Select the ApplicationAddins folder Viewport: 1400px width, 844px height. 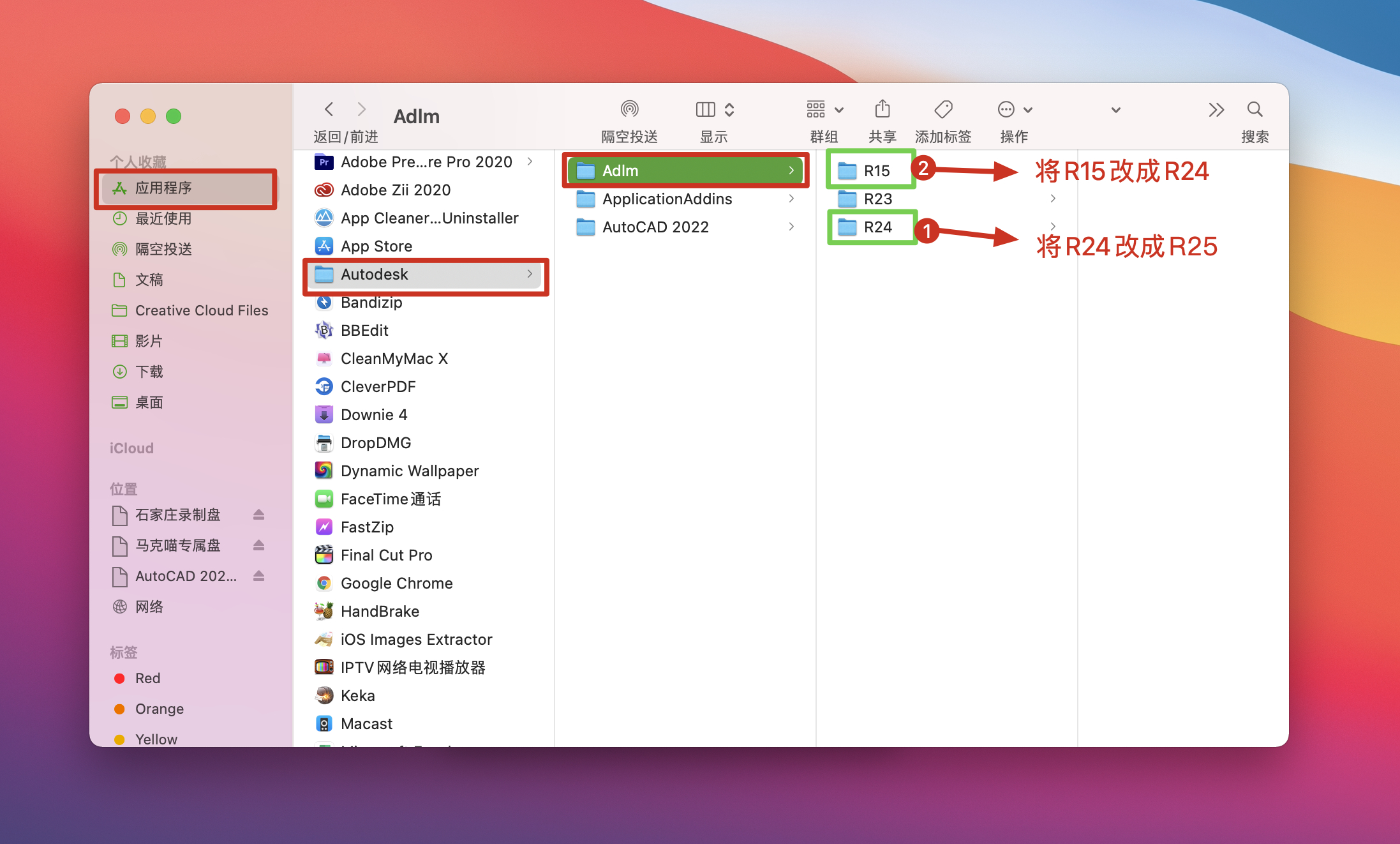(667, 199)
